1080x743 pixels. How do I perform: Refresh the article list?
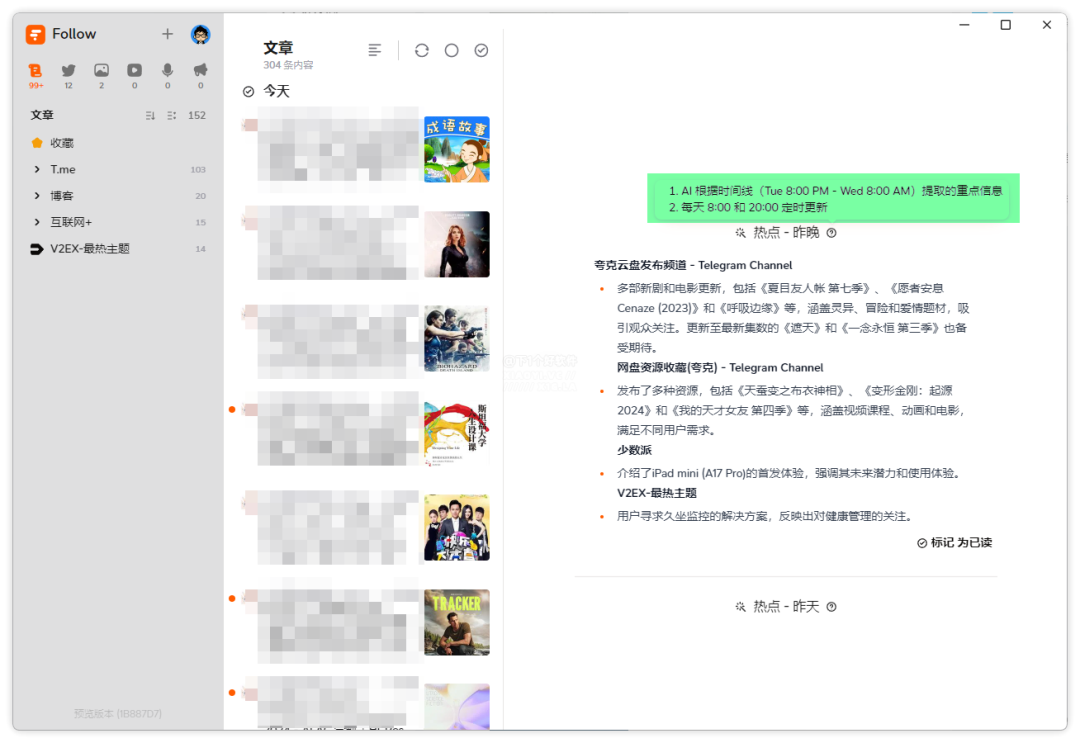(x=422, y=50)
